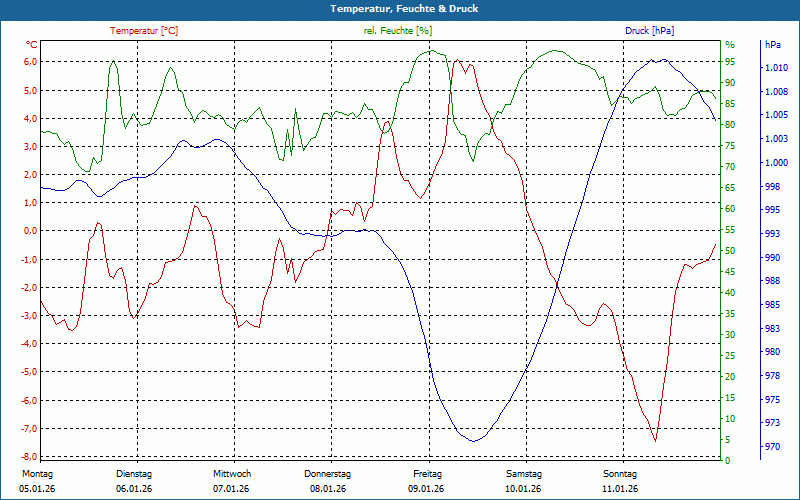Viewport: 800px width, 500px height.
Task: Click the Samstag day label
Action: [524, 474]
